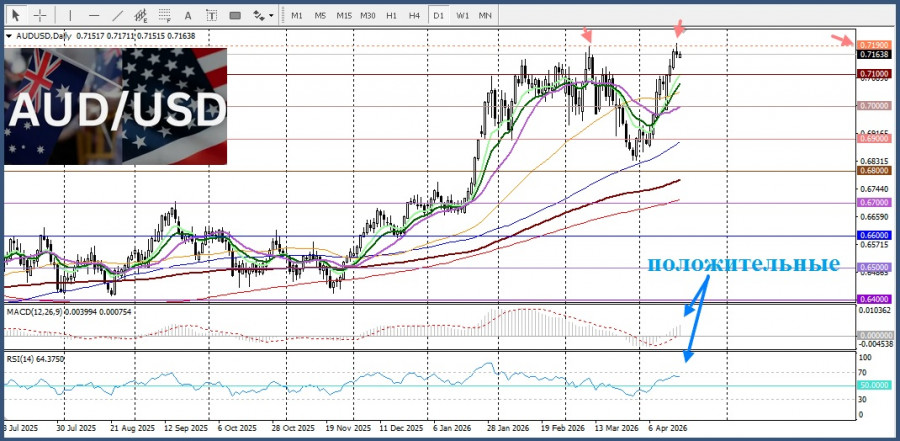The image size is (900, 441).
Task: Click the MN monthly timeframe button
Action: [485, 15]
